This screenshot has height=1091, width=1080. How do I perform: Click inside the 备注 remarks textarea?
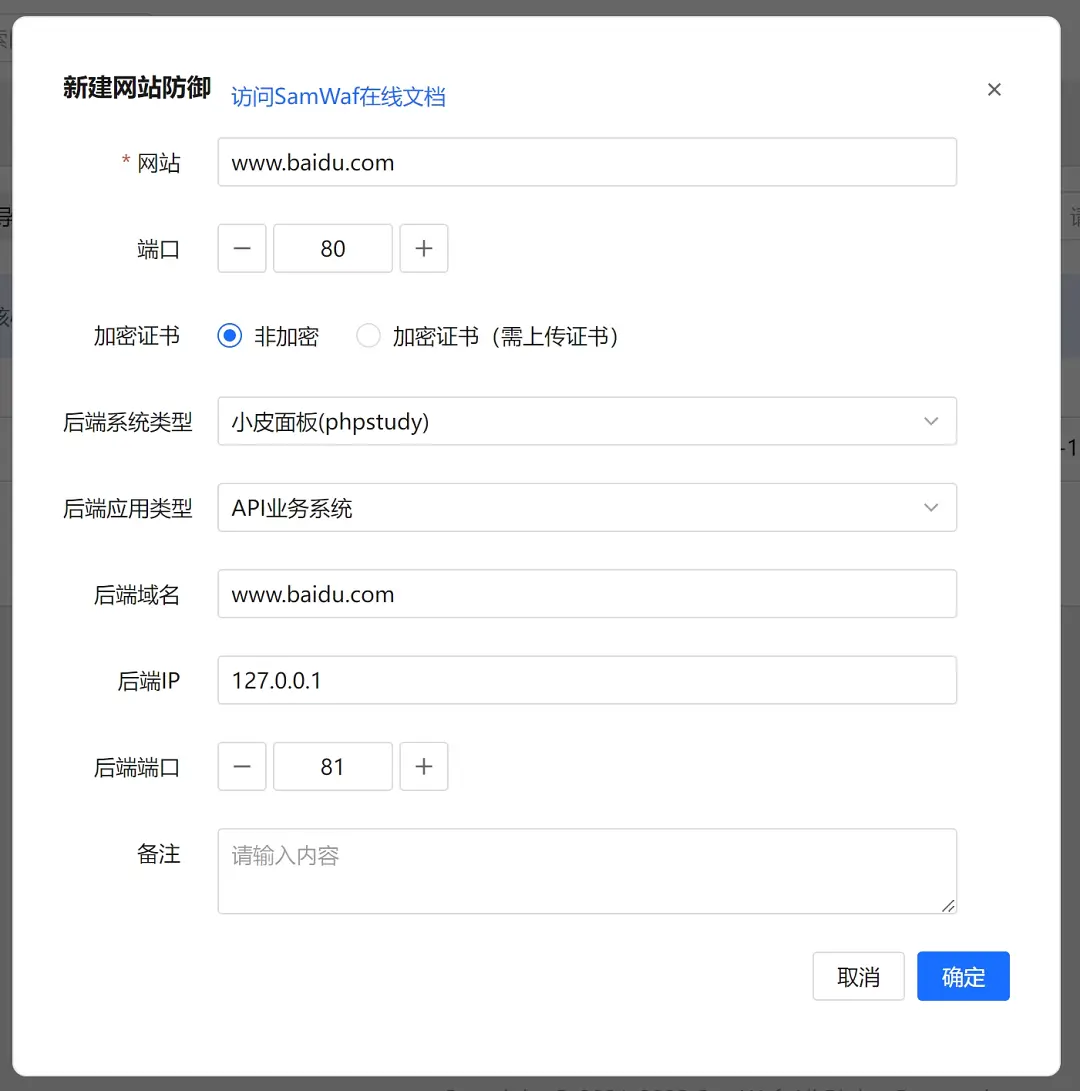(x=587, y=870)
